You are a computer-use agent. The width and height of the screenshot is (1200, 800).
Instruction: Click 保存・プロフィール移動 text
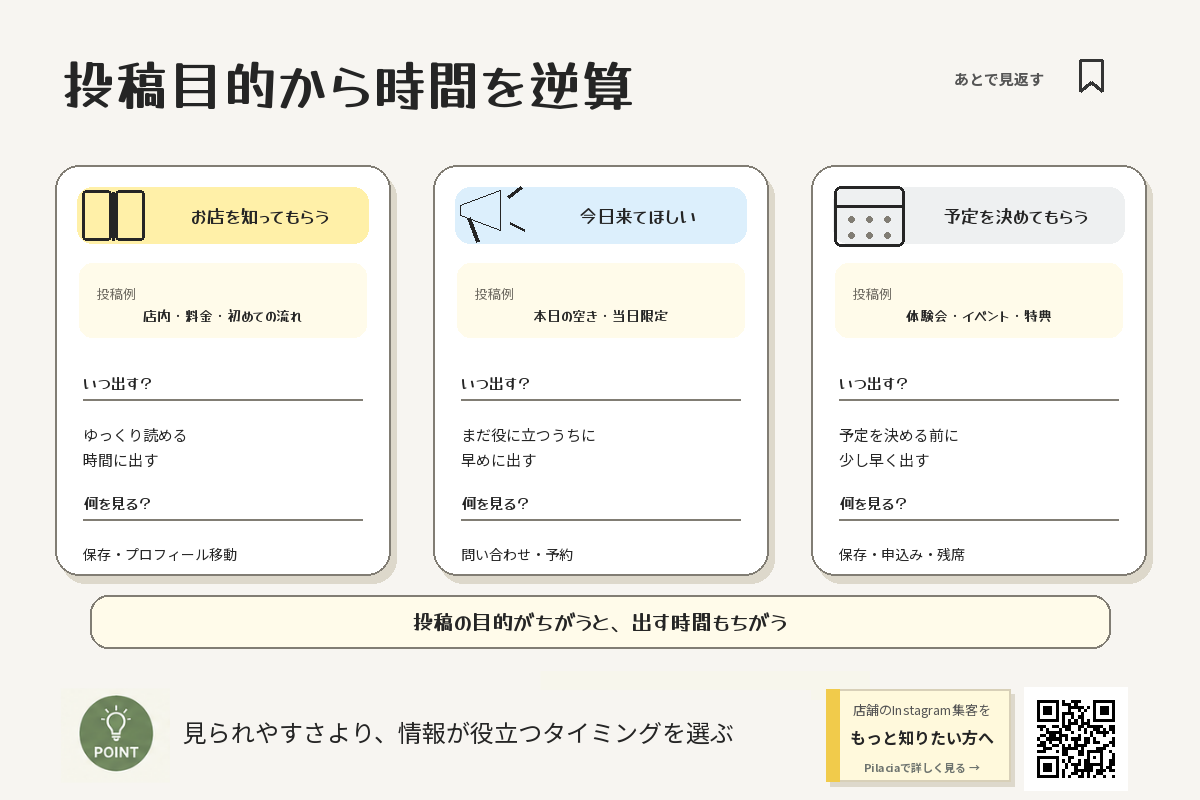pyautogui.click(x=160, y=554)
